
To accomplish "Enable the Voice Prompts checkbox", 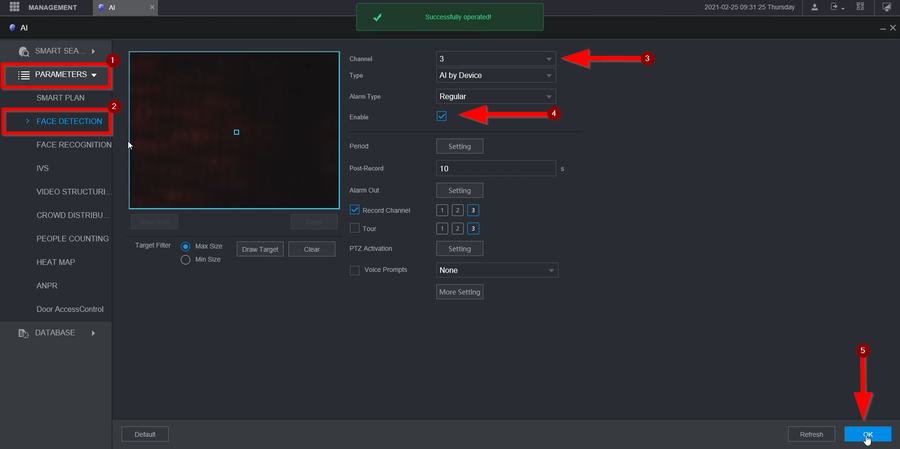I will 355,270.
